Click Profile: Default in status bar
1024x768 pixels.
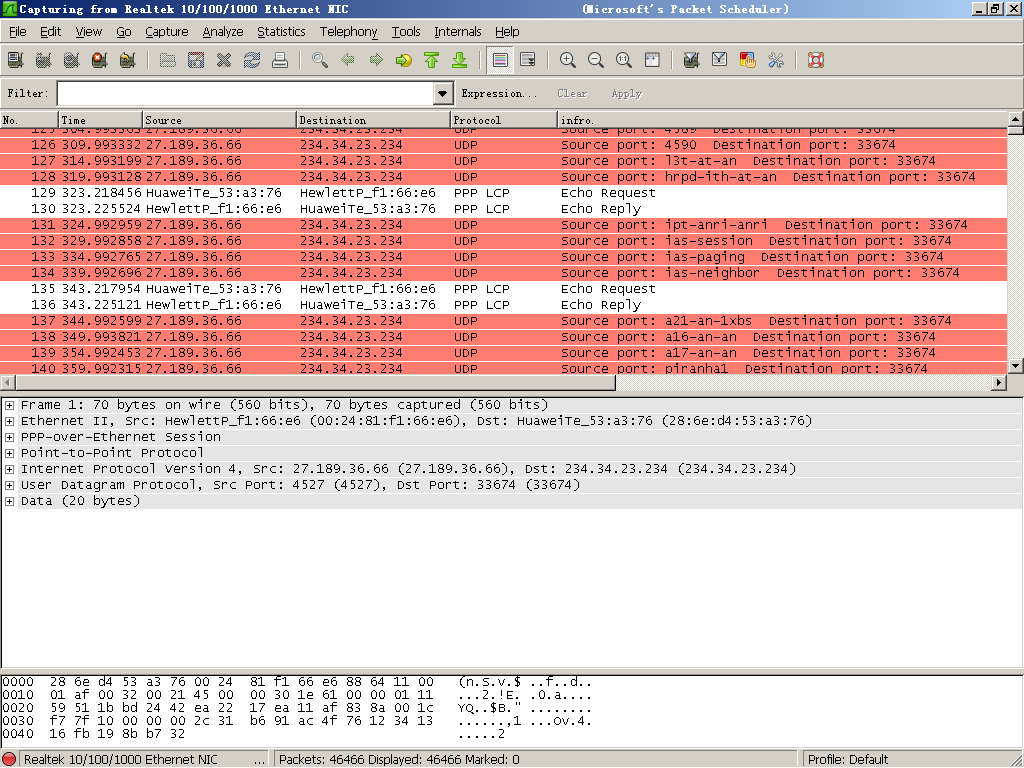848,760
